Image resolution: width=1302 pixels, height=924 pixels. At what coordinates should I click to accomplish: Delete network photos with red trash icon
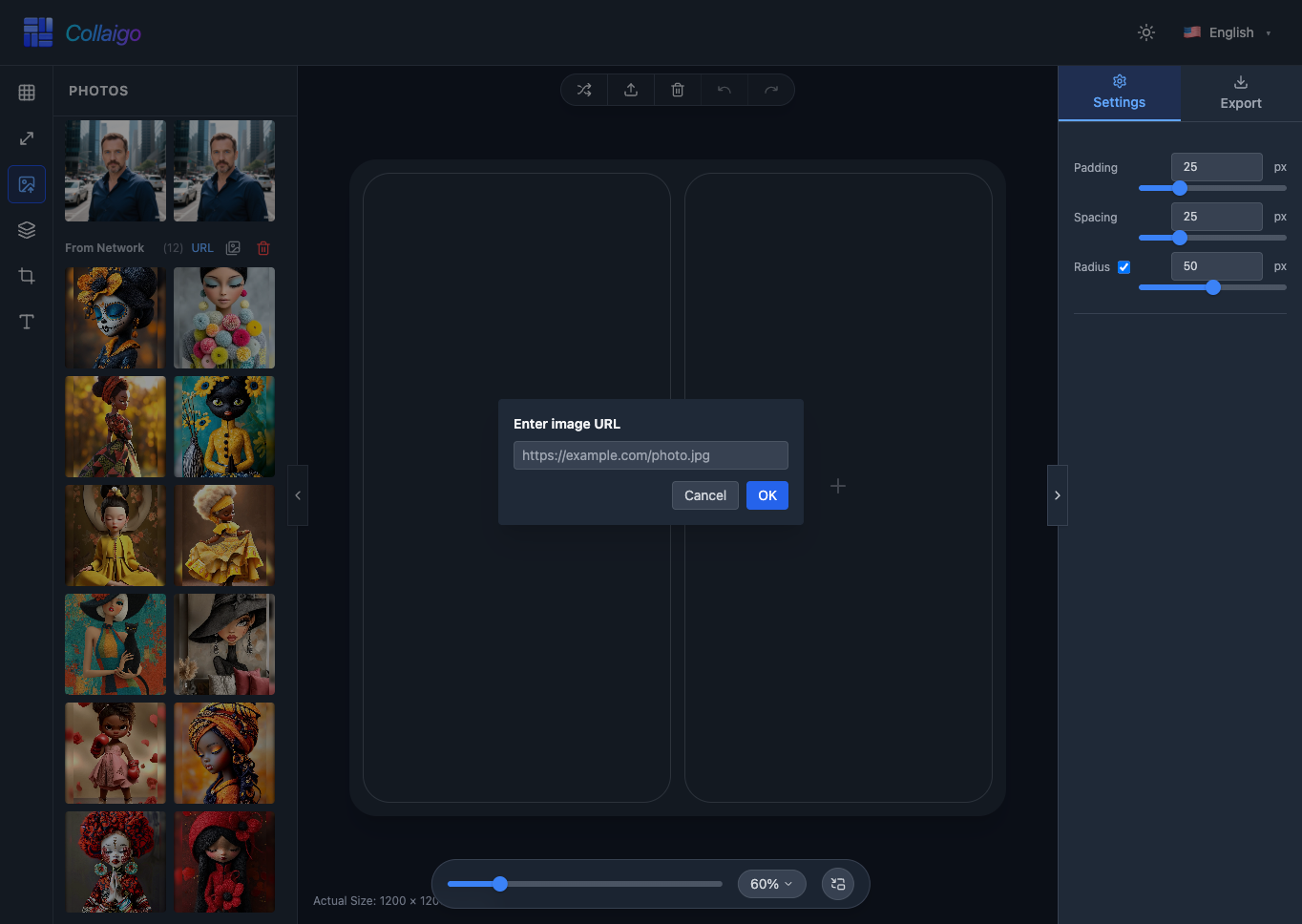pyautogui.click(x=263, y=248)
